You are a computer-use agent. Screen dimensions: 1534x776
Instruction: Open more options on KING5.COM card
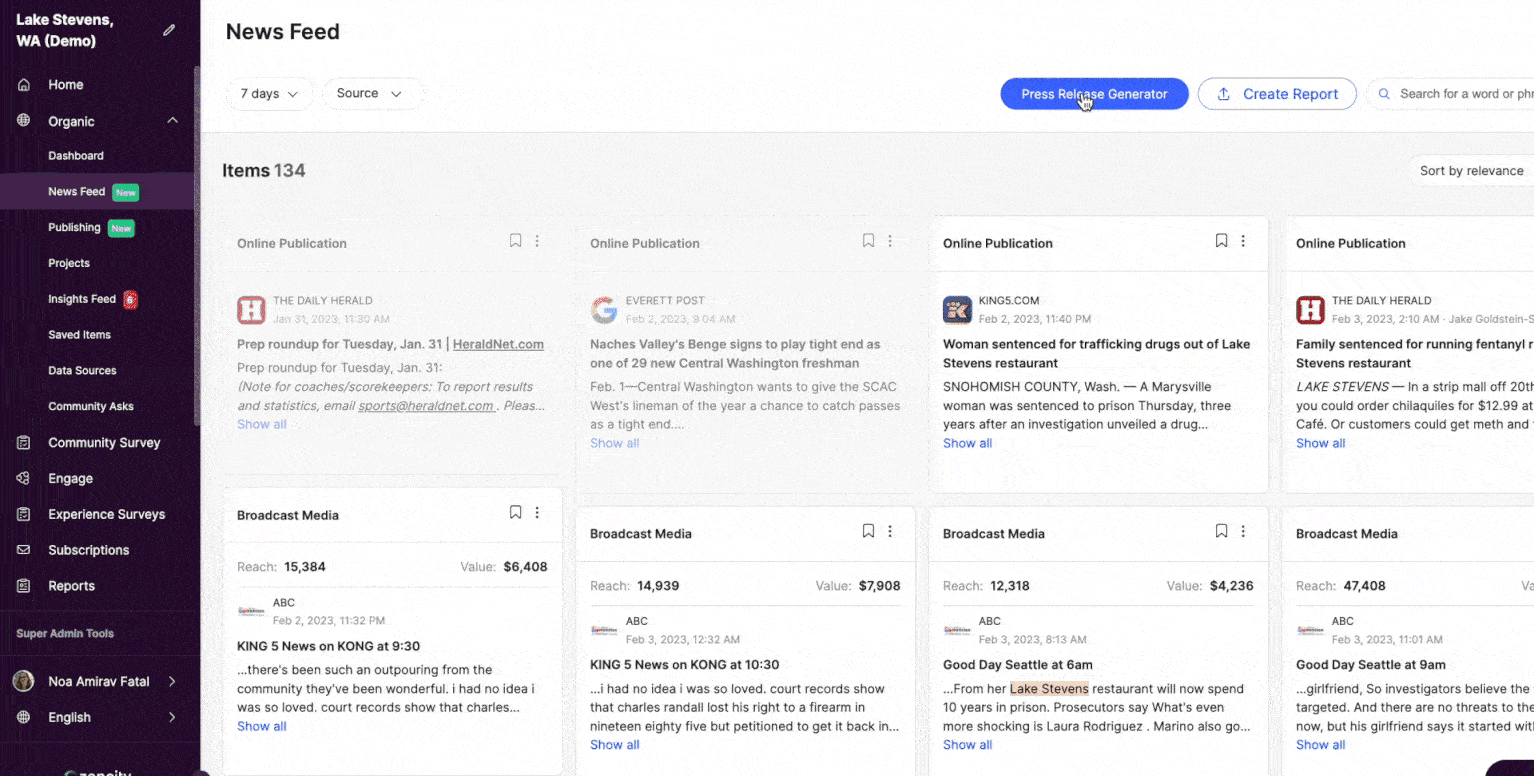point(1243,241)
